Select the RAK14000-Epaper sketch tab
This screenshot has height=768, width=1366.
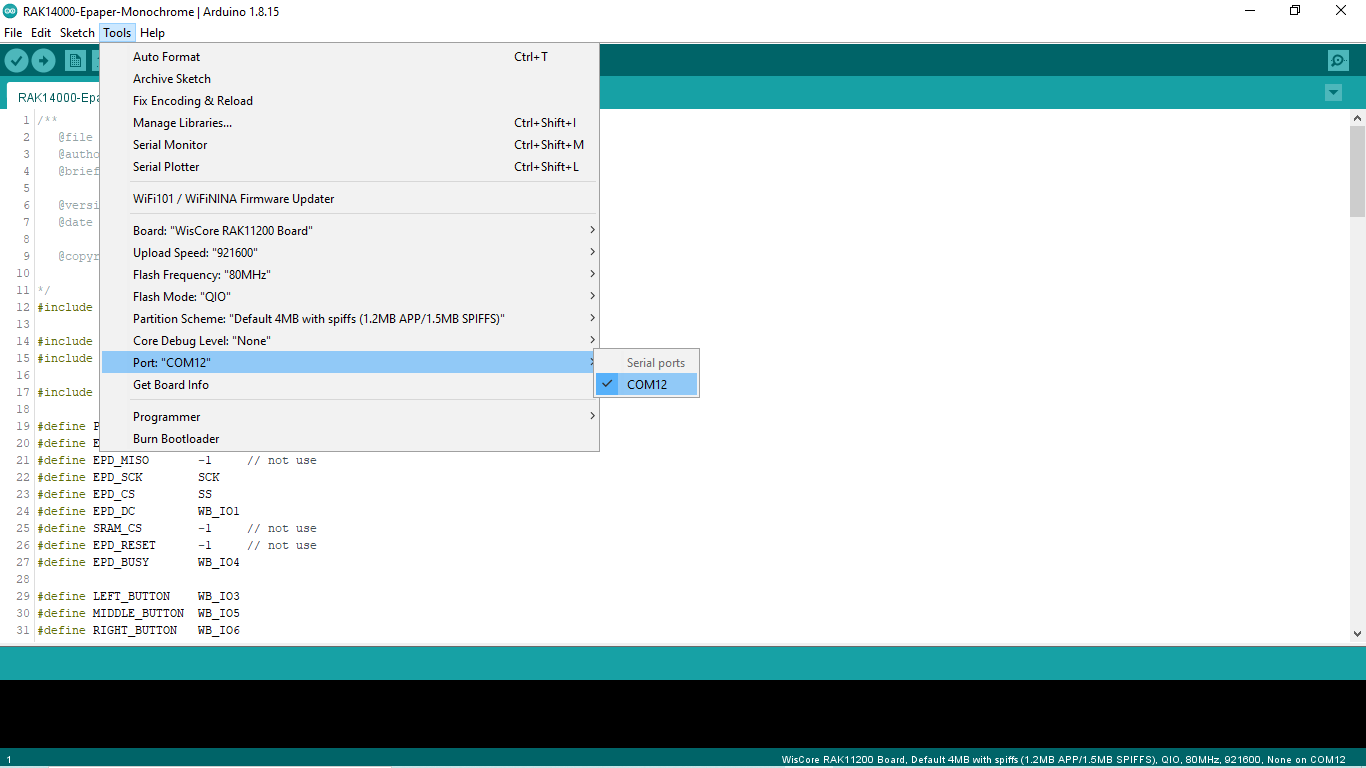(x=55, y=97)
